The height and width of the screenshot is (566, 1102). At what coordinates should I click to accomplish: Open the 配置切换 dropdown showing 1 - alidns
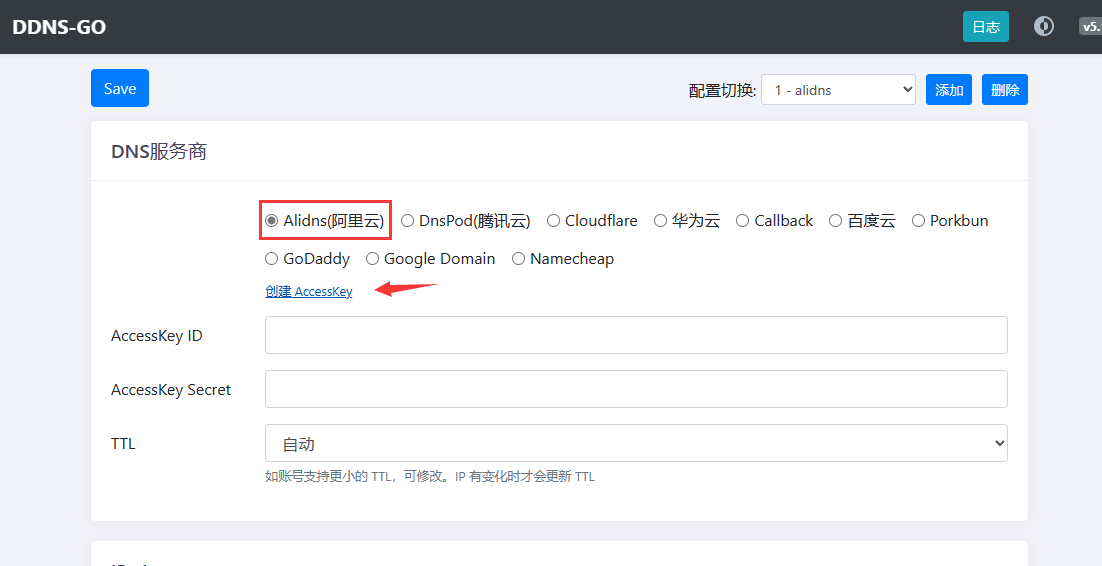click(838, 90)
